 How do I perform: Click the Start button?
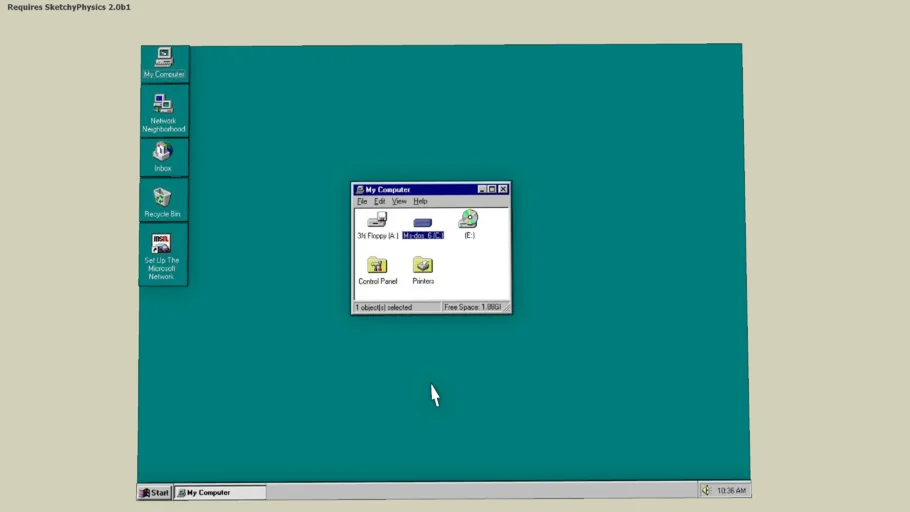[154, 492]
